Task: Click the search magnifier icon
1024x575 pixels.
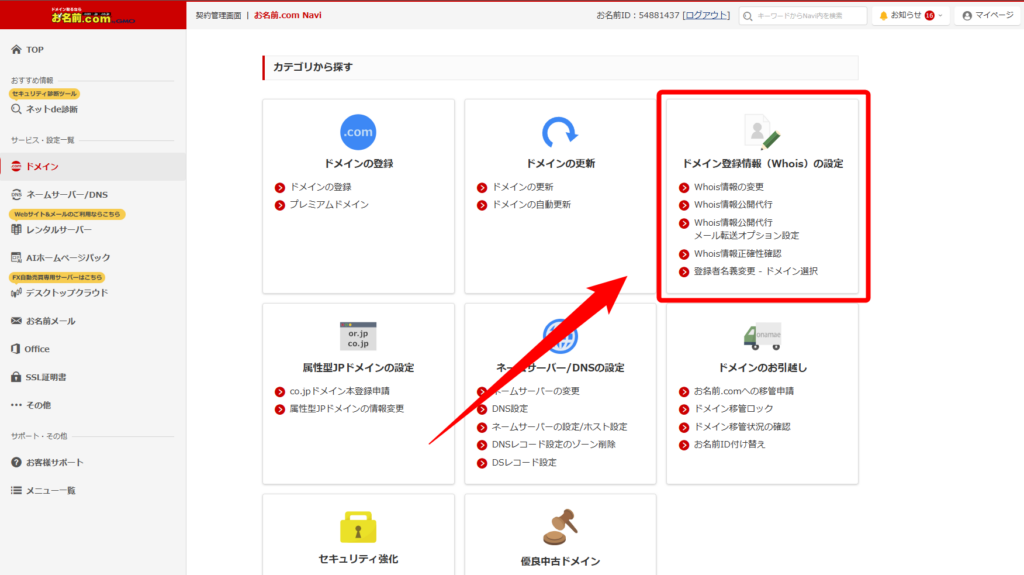Action: (x=748, y=16)
